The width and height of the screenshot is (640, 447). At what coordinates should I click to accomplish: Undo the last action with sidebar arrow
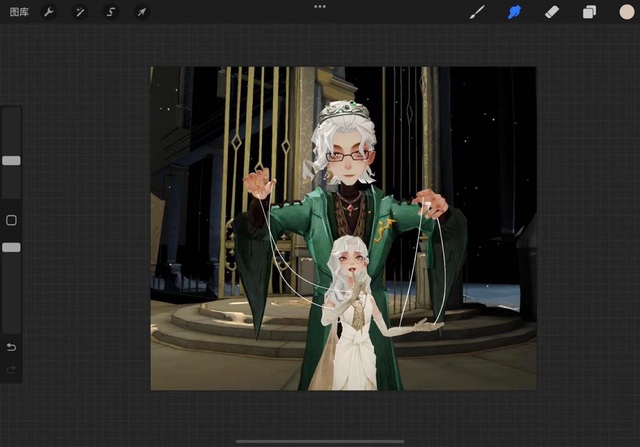point(11,347)
